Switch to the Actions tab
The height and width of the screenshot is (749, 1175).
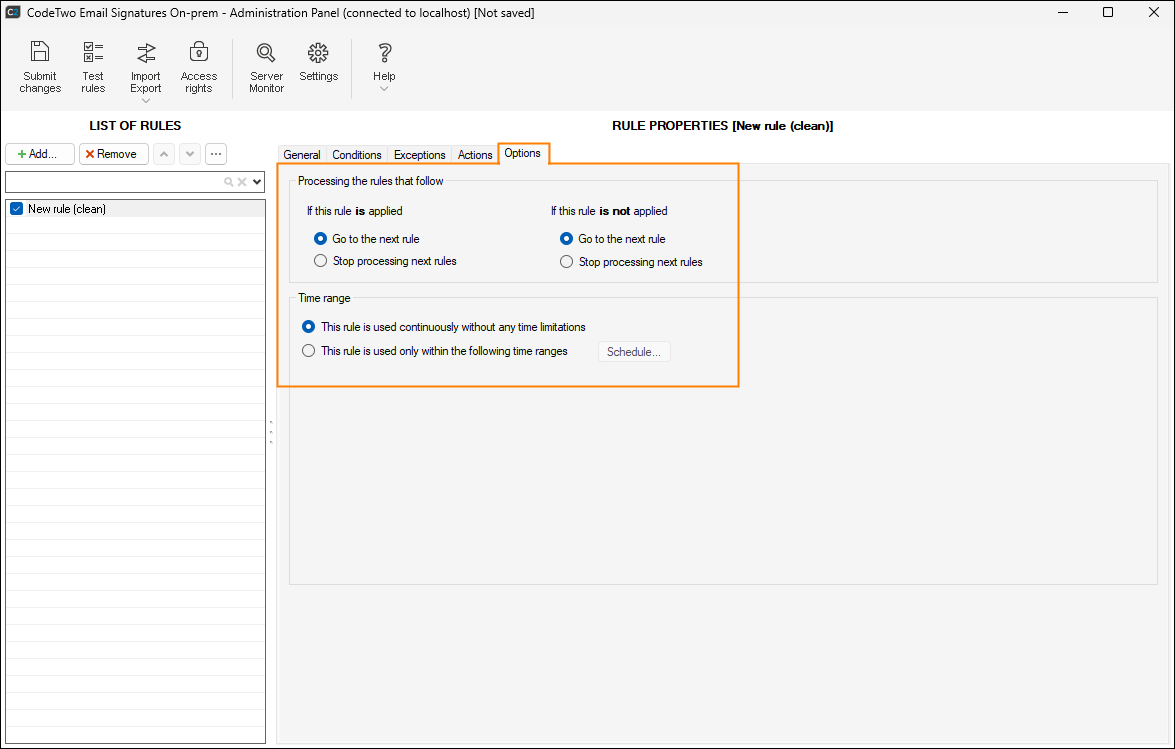[x=475, y=155]
